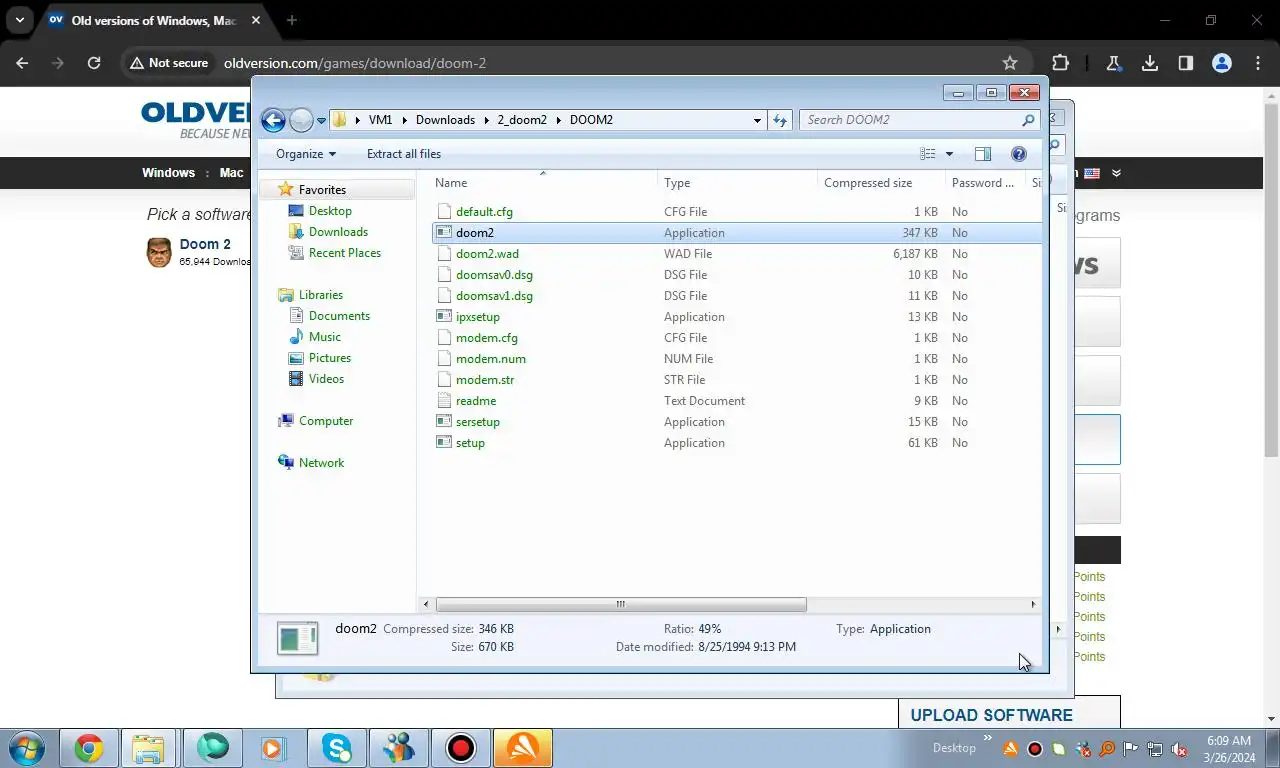The image size is (1280, 768).
Task: Select the setup application
Action: pyautogui.click(x=470, y=443)
